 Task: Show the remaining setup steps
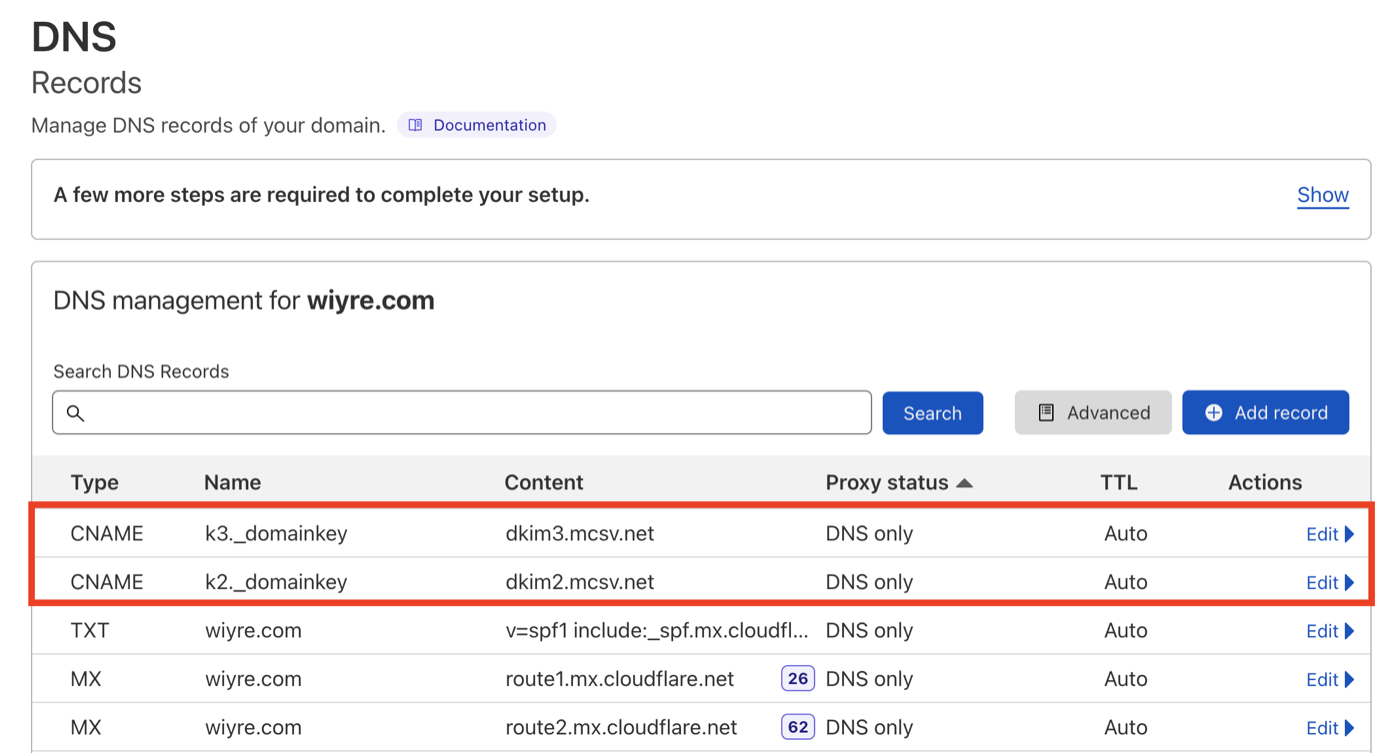[1323, 195]
